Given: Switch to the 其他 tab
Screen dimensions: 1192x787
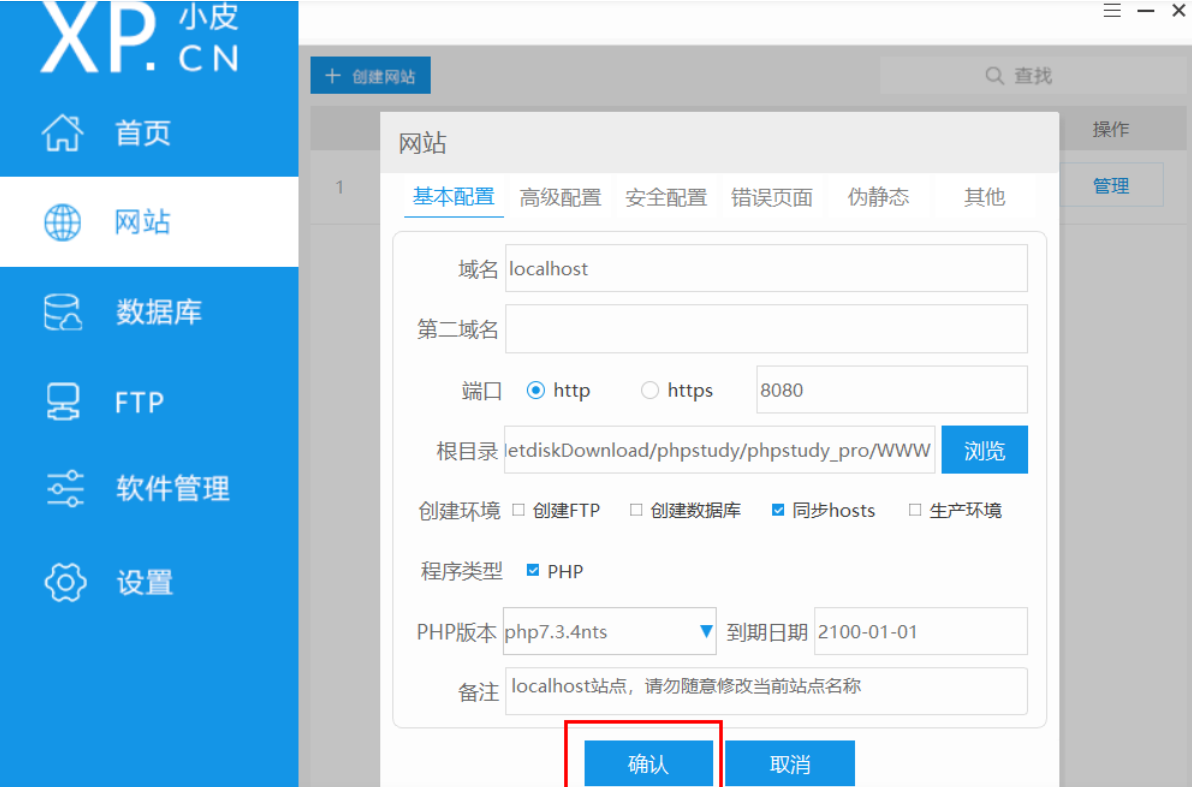Looking at the screenshot, I should tap(984, 198).
